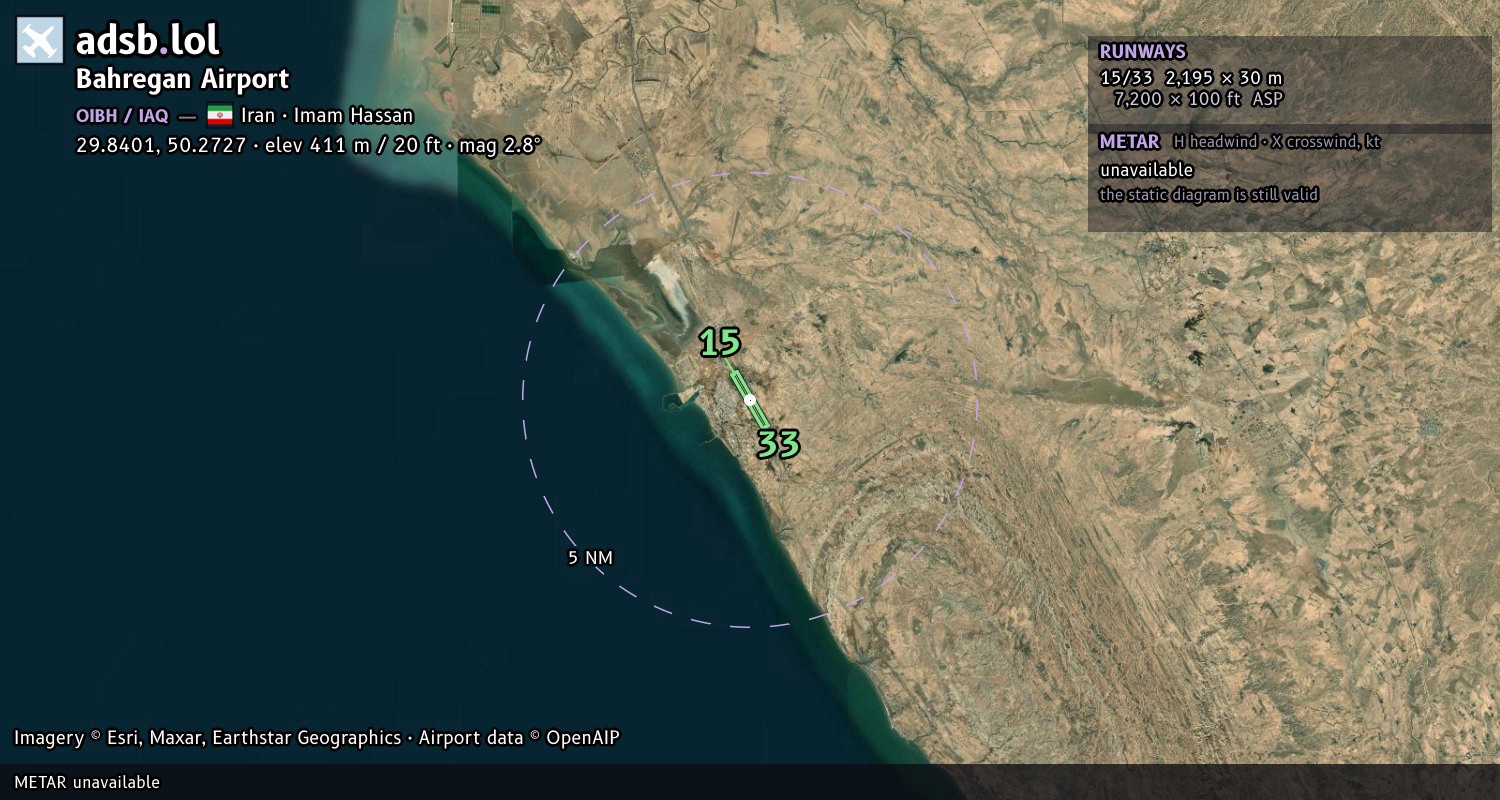Click the "15/33 2,195 × 30 m" runway row
The image size is (1500, 800).
1191,78
